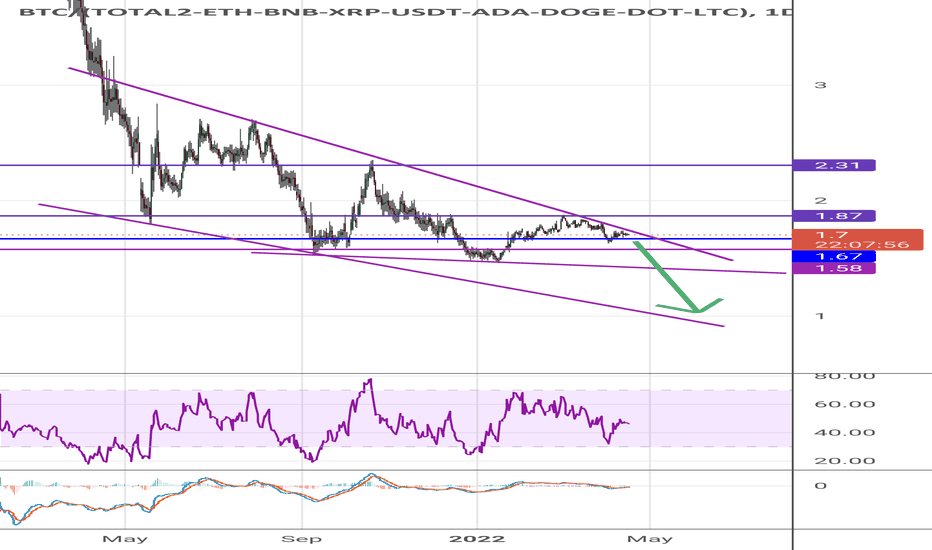Select the green projection arrow drawing
Viewport: 932px width, 550px height.
(x=666, y=278)
